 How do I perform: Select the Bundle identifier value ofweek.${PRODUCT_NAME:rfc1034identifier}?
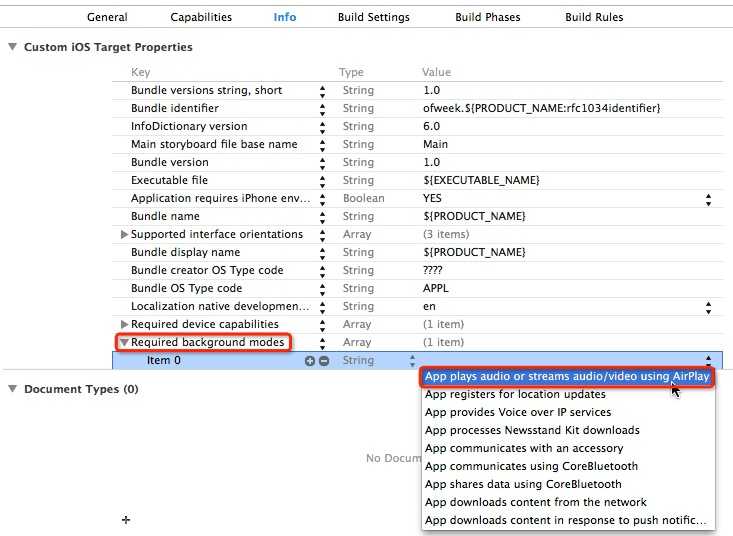click(541, 108)
